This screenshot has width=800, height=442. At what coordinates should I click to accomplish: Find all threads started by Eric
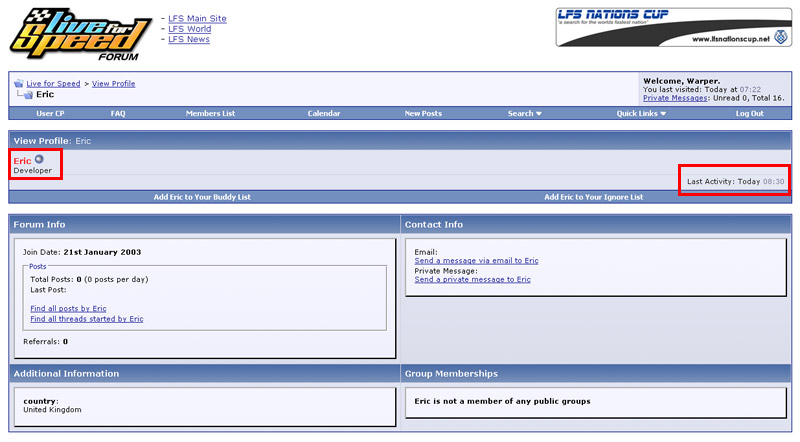coord(87,319)
